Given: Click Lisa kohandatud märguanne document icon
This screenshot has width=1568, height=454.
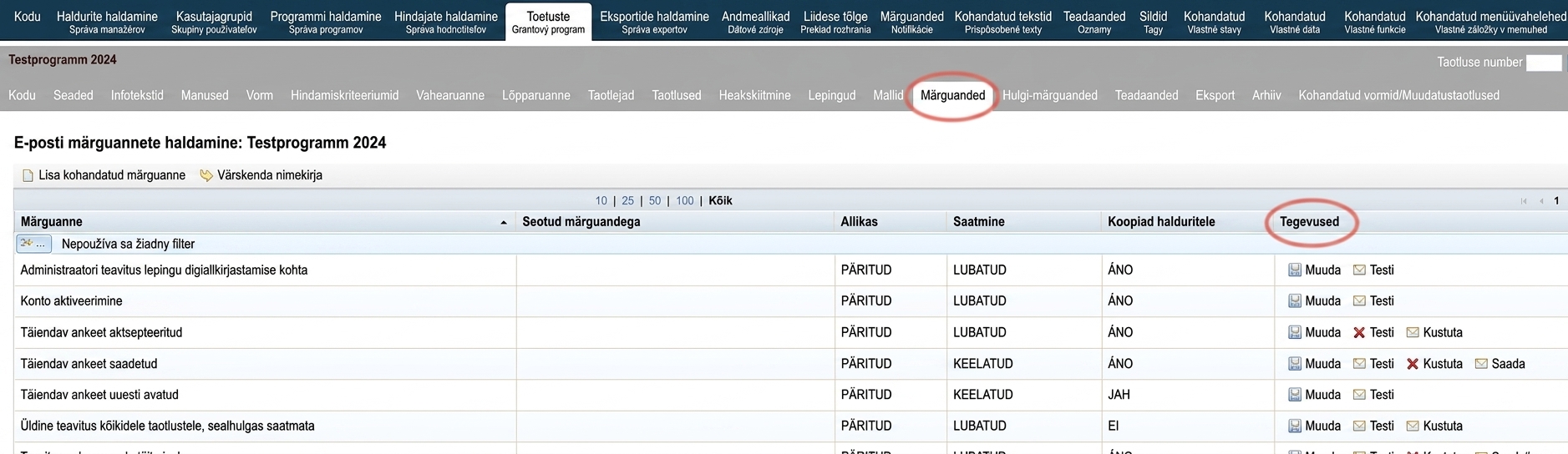Looking at the screenshot, I should pyautogui.click(x=28, y=176).
